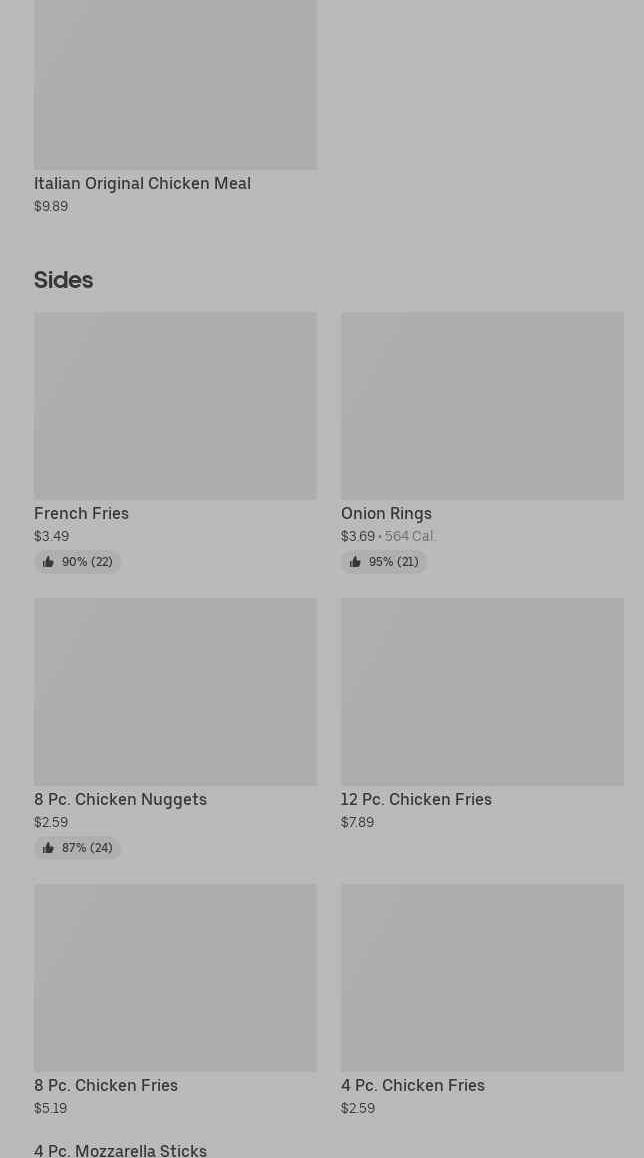Select the 12 Pc. Chicken Fries title
Screen dimensions: 644x1158
416,799
